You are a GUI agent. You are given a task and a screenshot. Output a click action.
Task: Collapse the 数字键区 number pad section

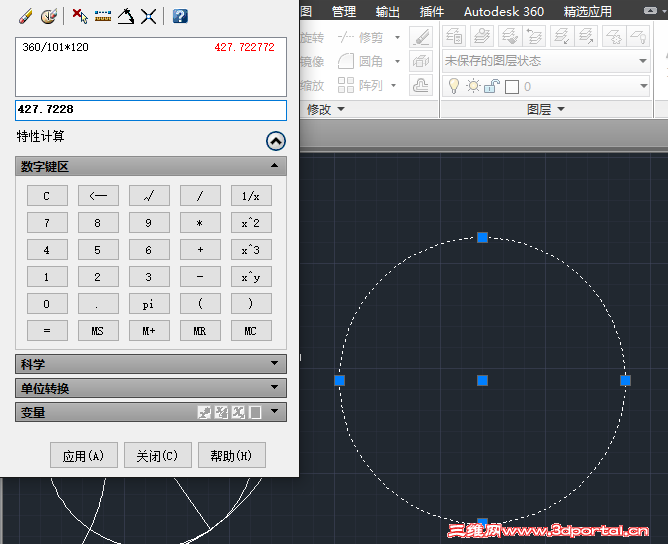tap(274, 166)
